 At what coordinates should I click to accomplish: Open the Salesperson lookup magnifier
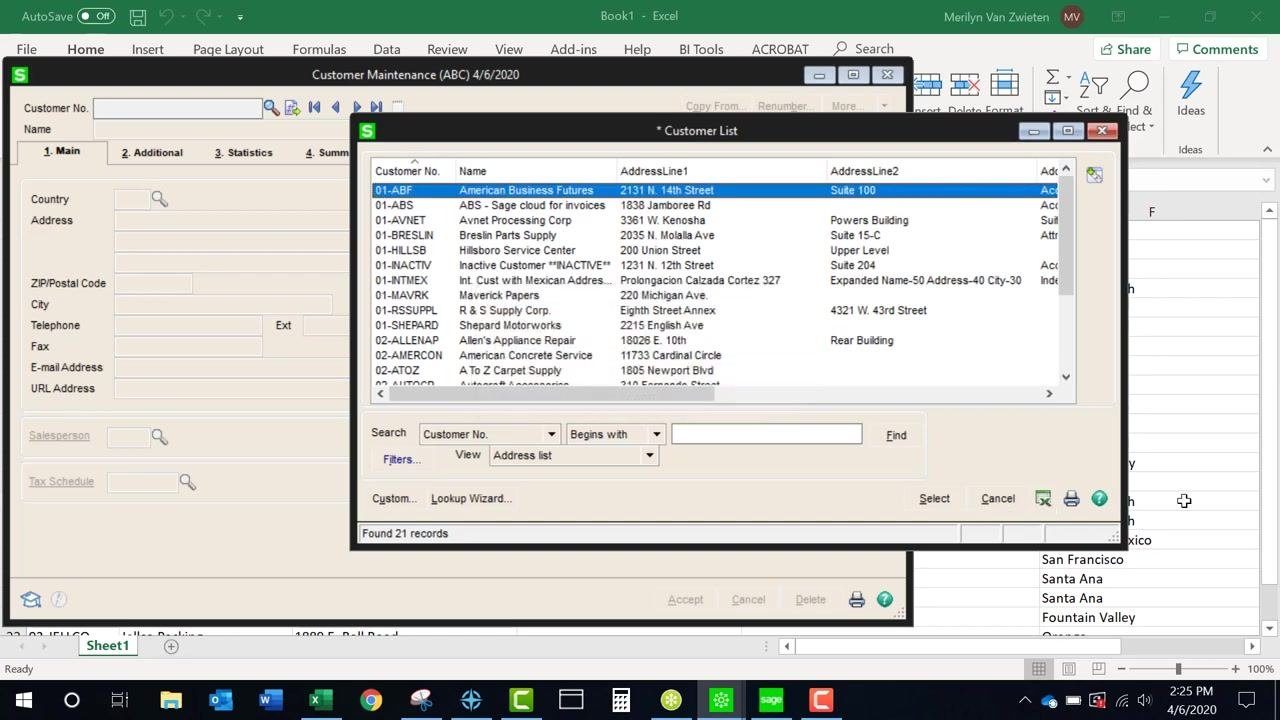pos(159,436)
